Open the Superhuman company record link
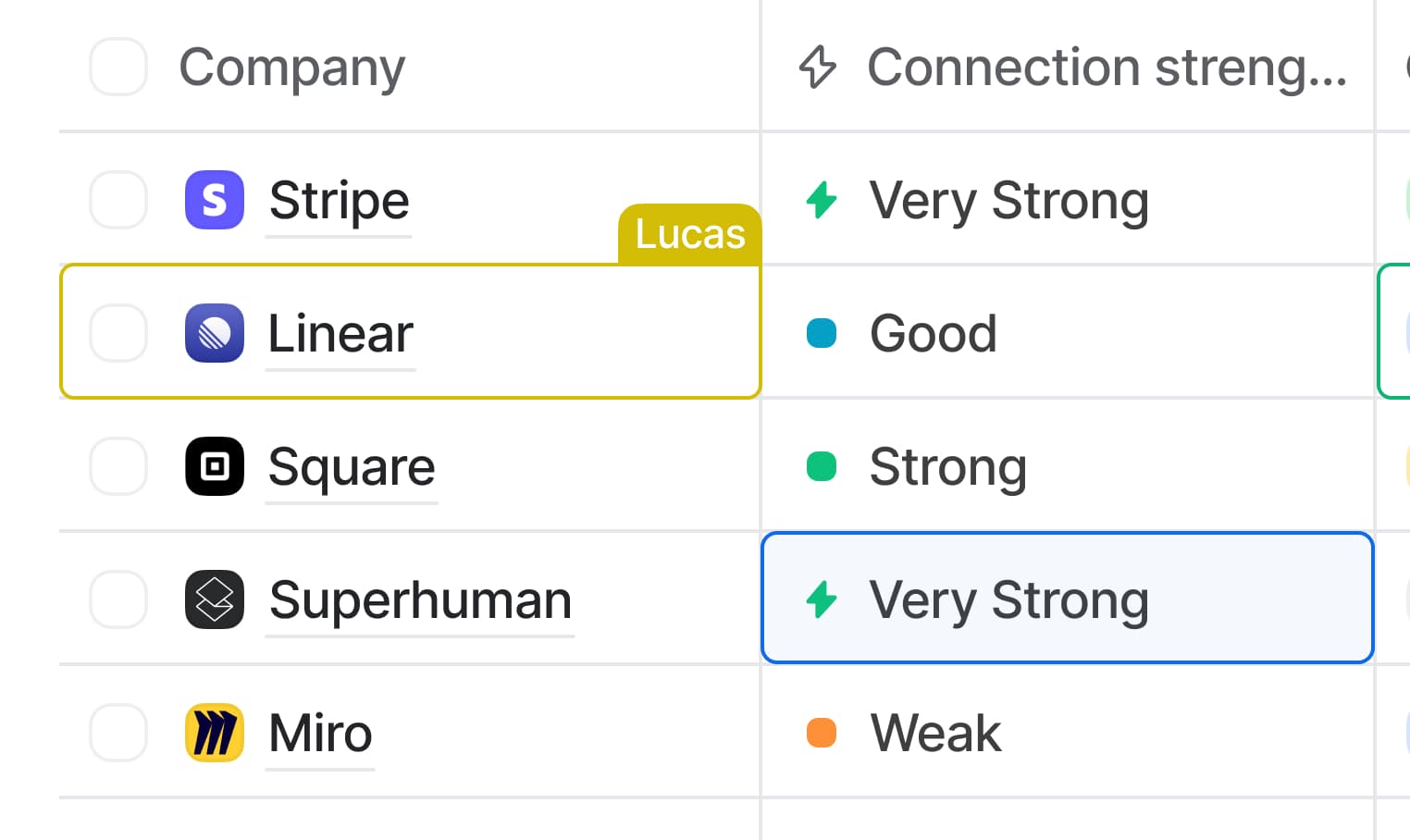 tap(420, 600)
